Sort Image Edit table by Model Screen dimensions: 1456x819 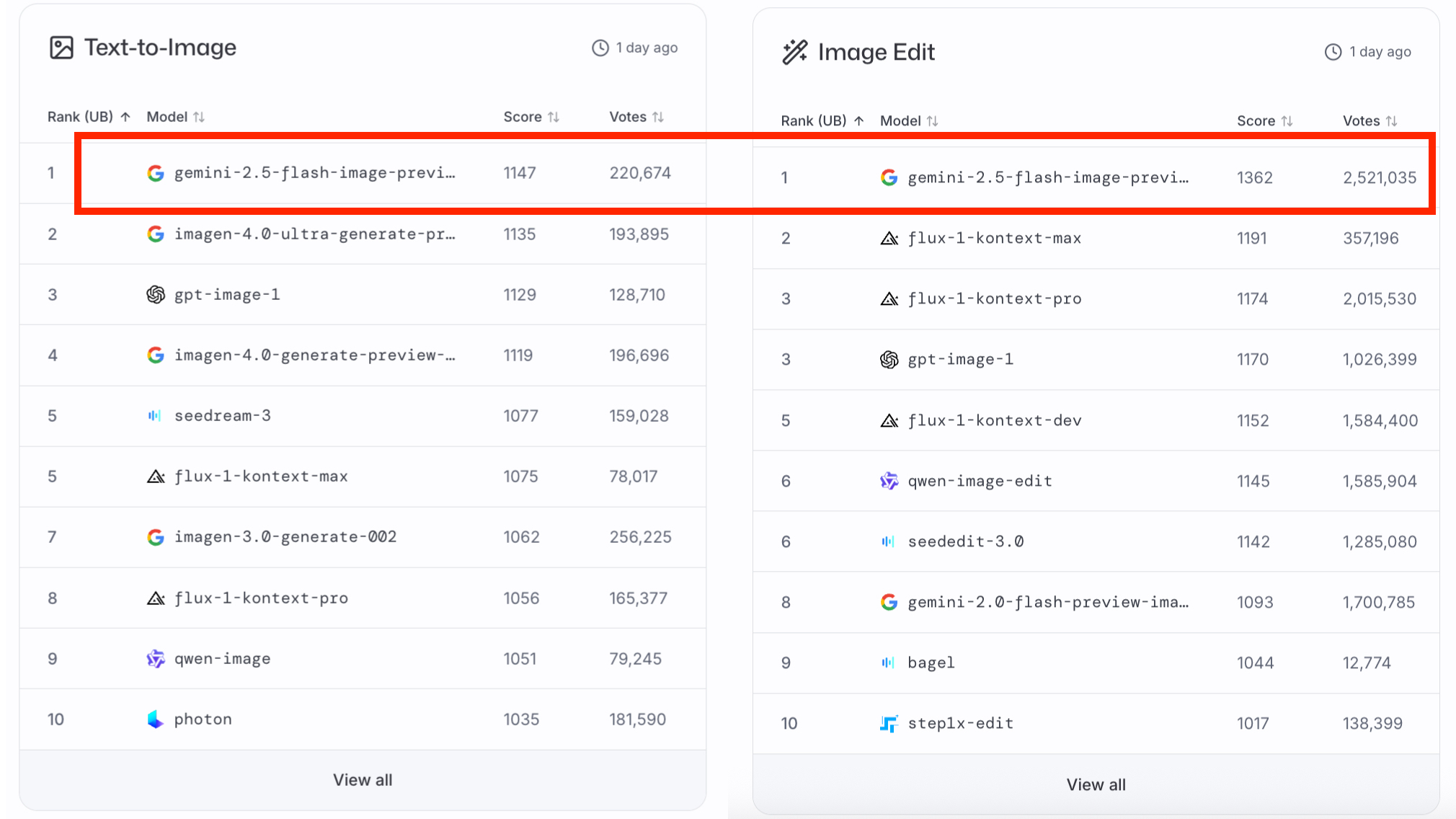click(908, 121)
